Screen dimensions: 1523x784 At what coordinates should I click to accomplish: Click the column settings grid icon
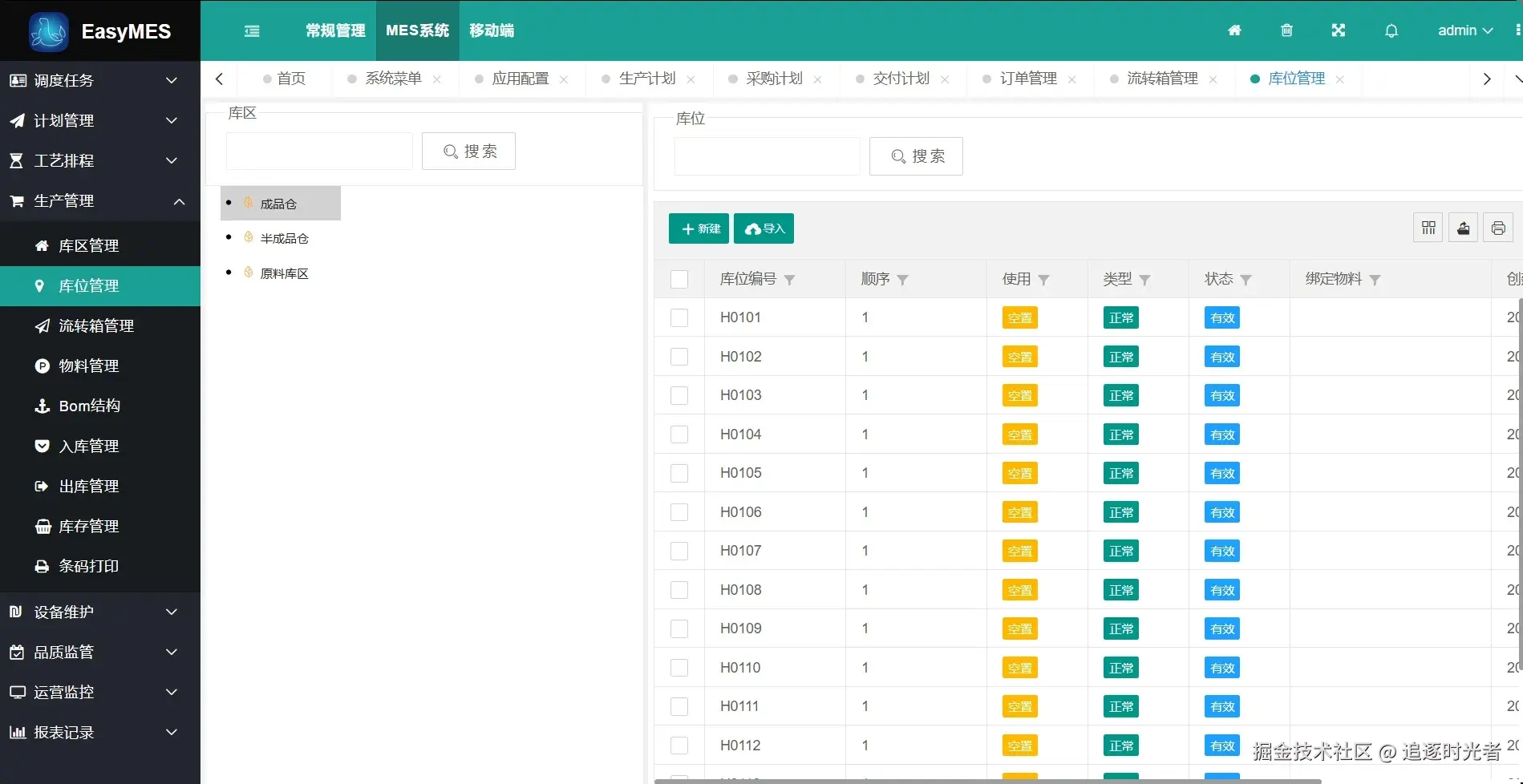tap(1428, 228)
